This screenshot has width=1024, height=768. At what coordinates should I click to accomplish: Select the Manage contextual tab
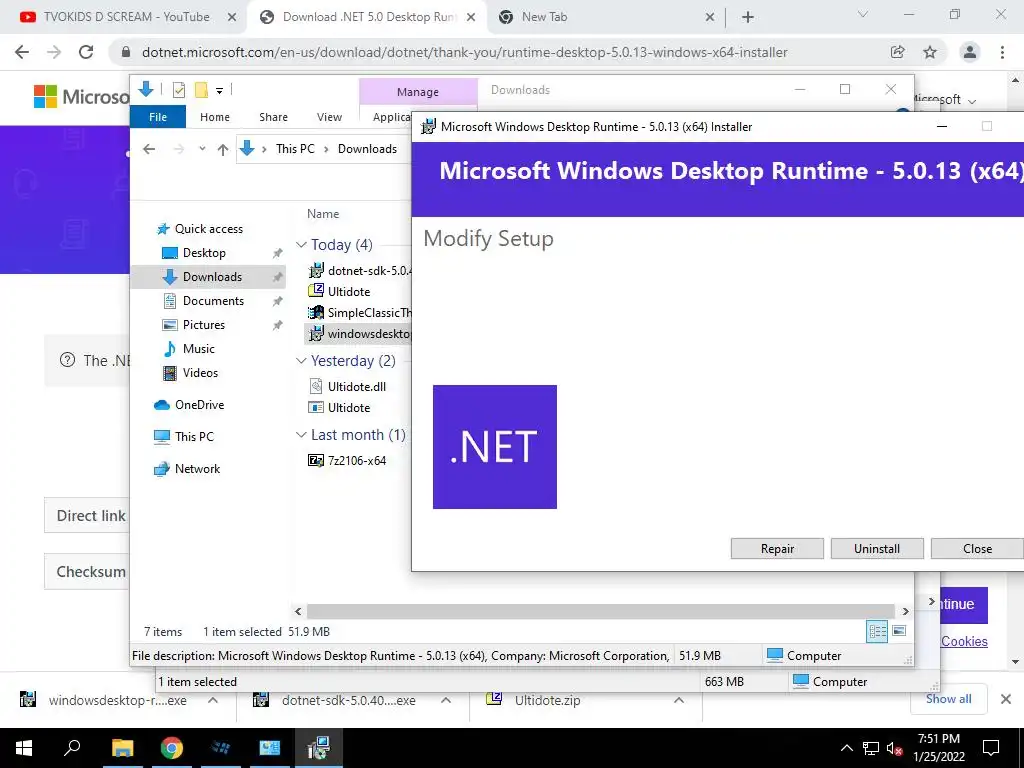tap(418, 92)
